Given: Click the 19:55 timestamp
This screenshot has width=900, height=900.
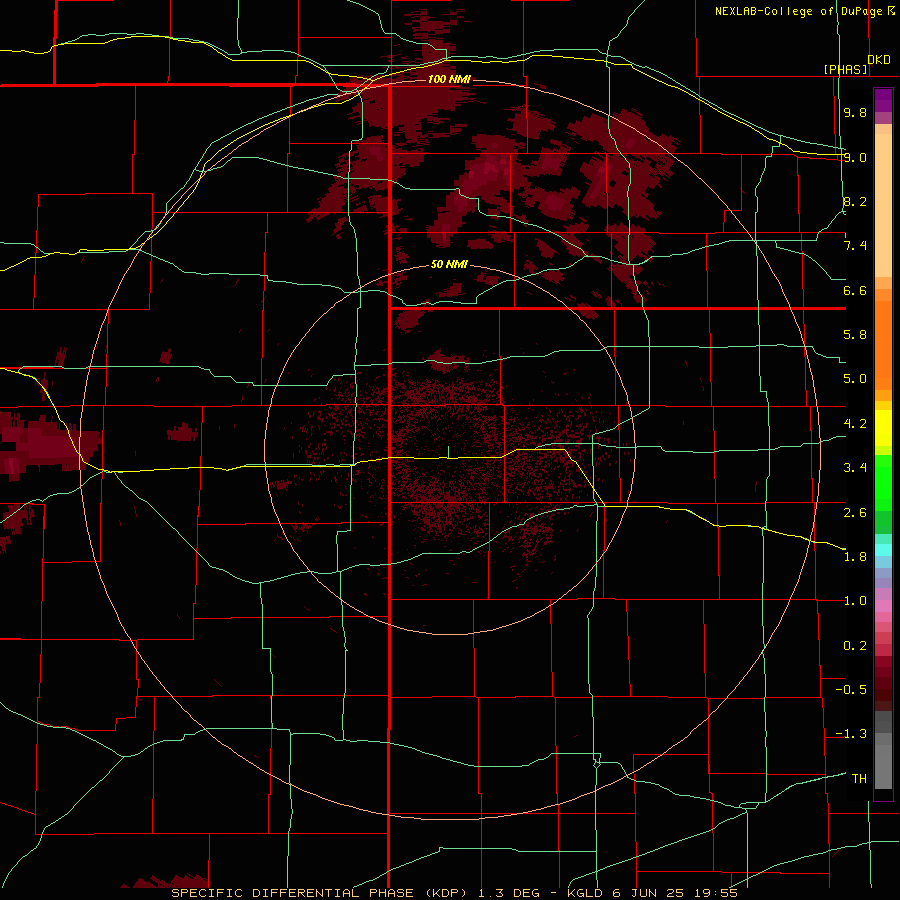Looking at the screenshot, I should click(x=715, y=893).
